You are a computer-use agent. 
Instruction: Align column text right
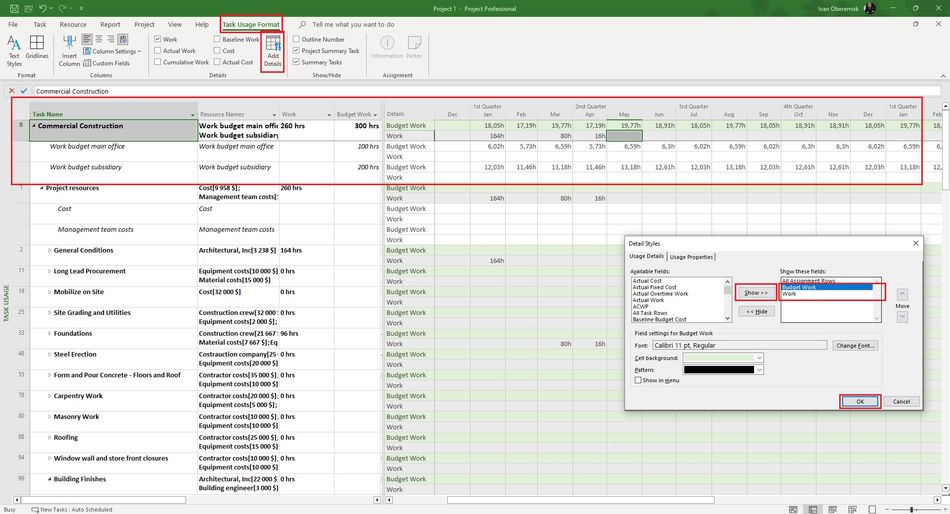pyautogui.click(x=110, y=39)
